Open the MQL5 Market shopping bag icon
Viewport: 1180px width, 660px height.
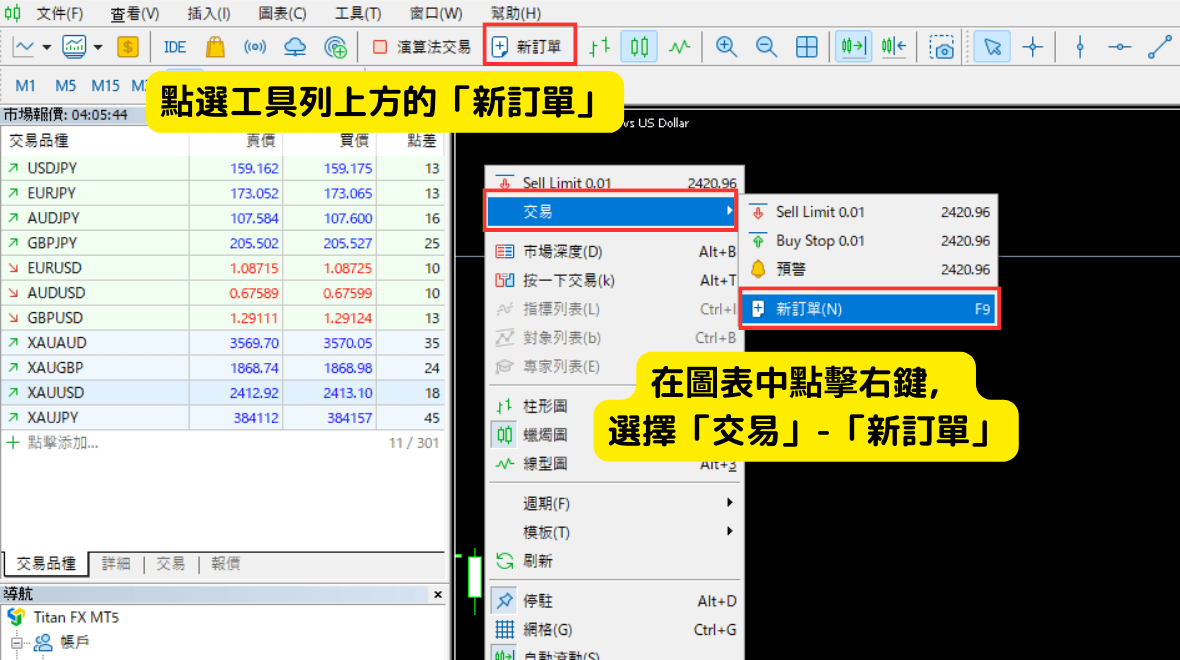coord(214,47)
